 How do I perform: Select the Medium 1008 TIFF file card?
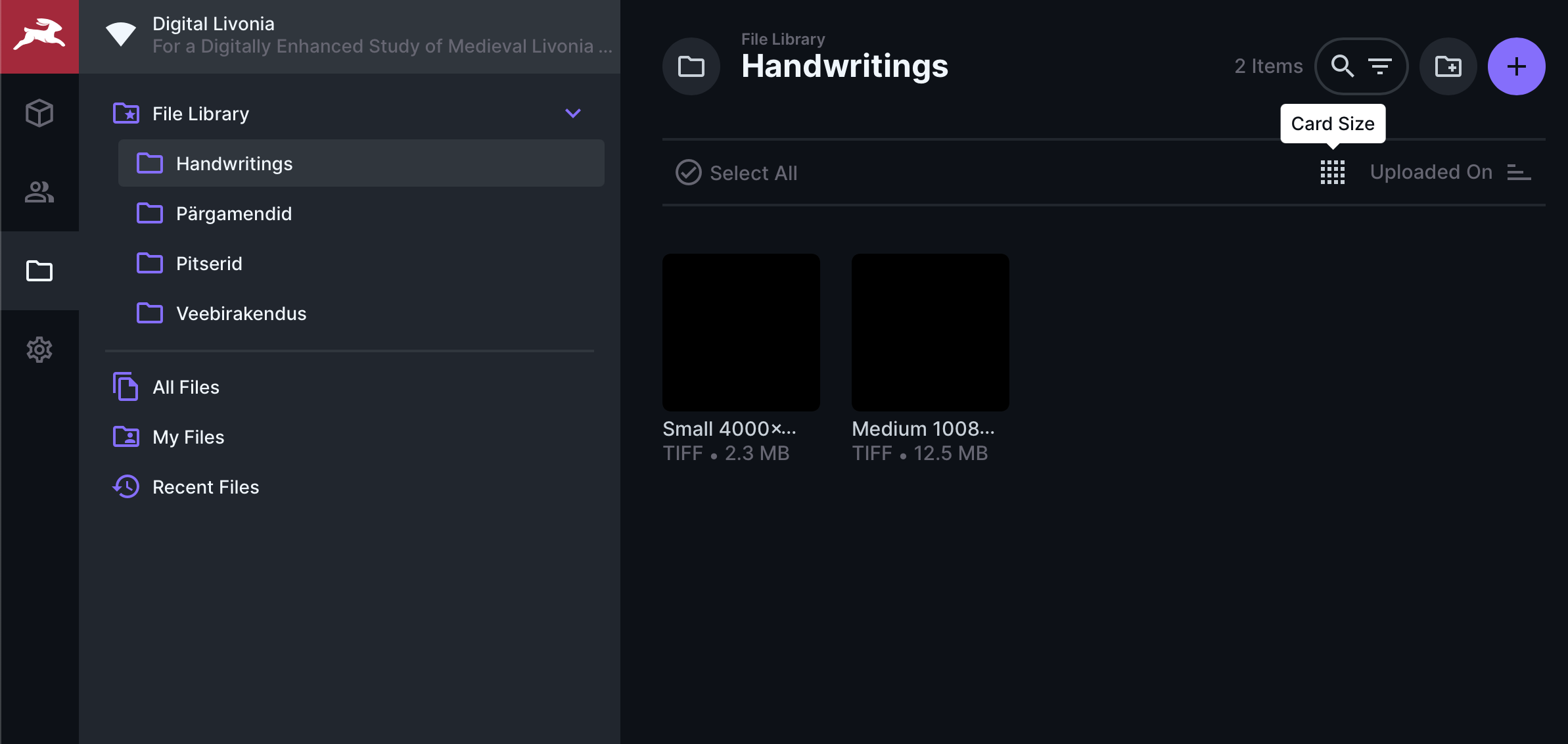coord(930,333)
